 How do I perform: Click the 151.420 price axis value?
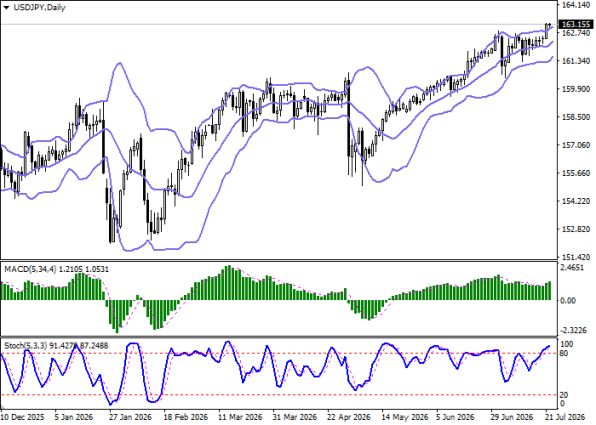[x=575, y=257]
